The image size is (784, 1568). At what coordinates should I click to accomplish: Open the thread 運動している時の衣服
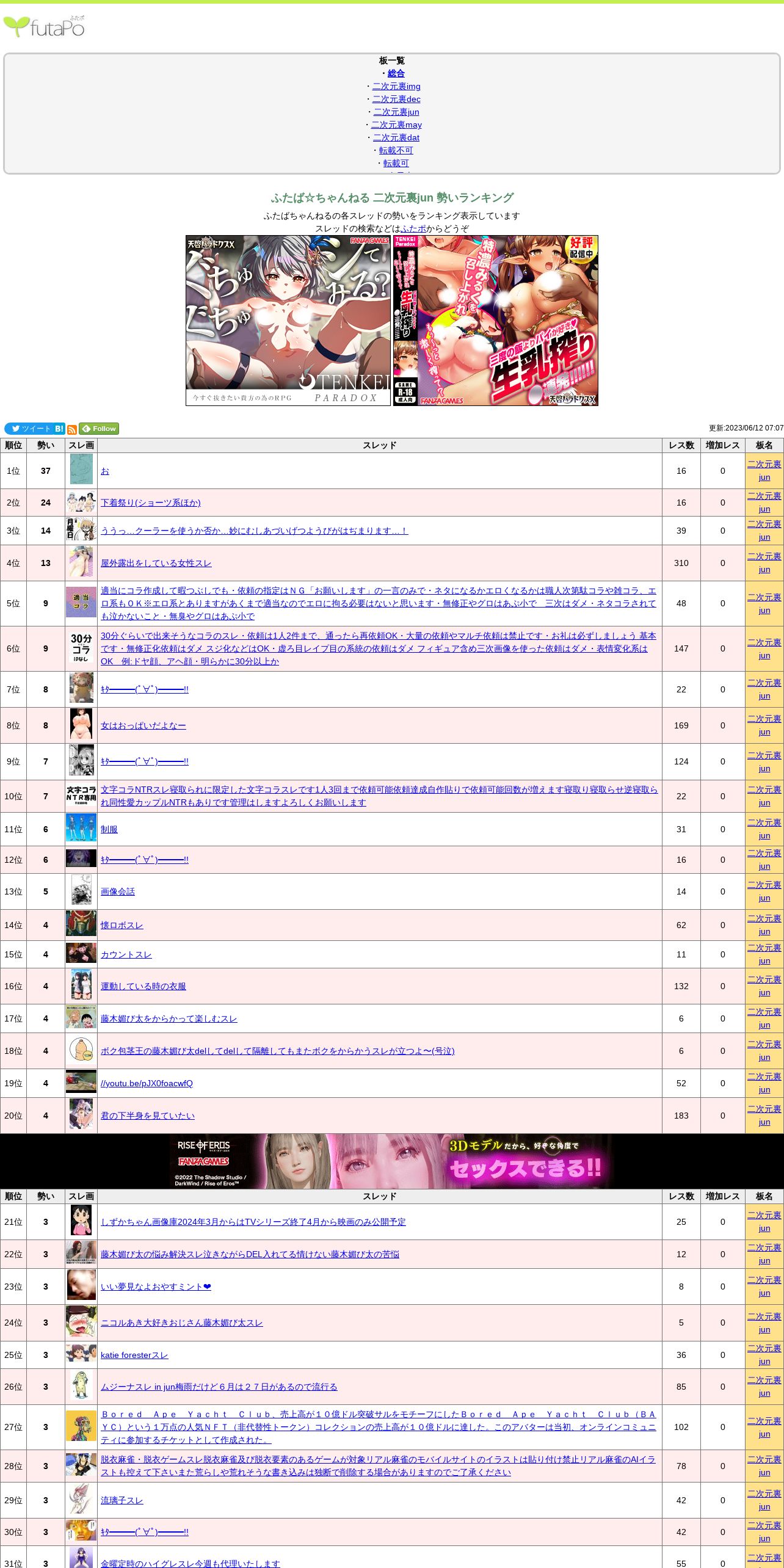point(143,986)
